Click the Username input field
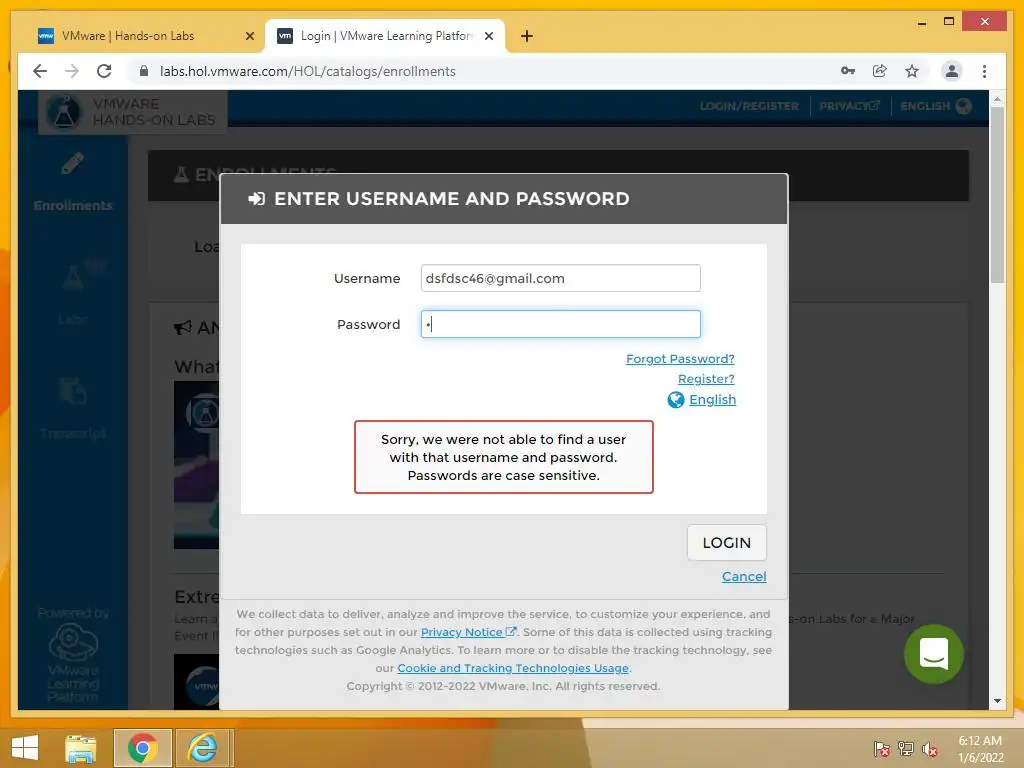Image resolution: width=1024 pixels, height=768 pixels. [560, 278]
